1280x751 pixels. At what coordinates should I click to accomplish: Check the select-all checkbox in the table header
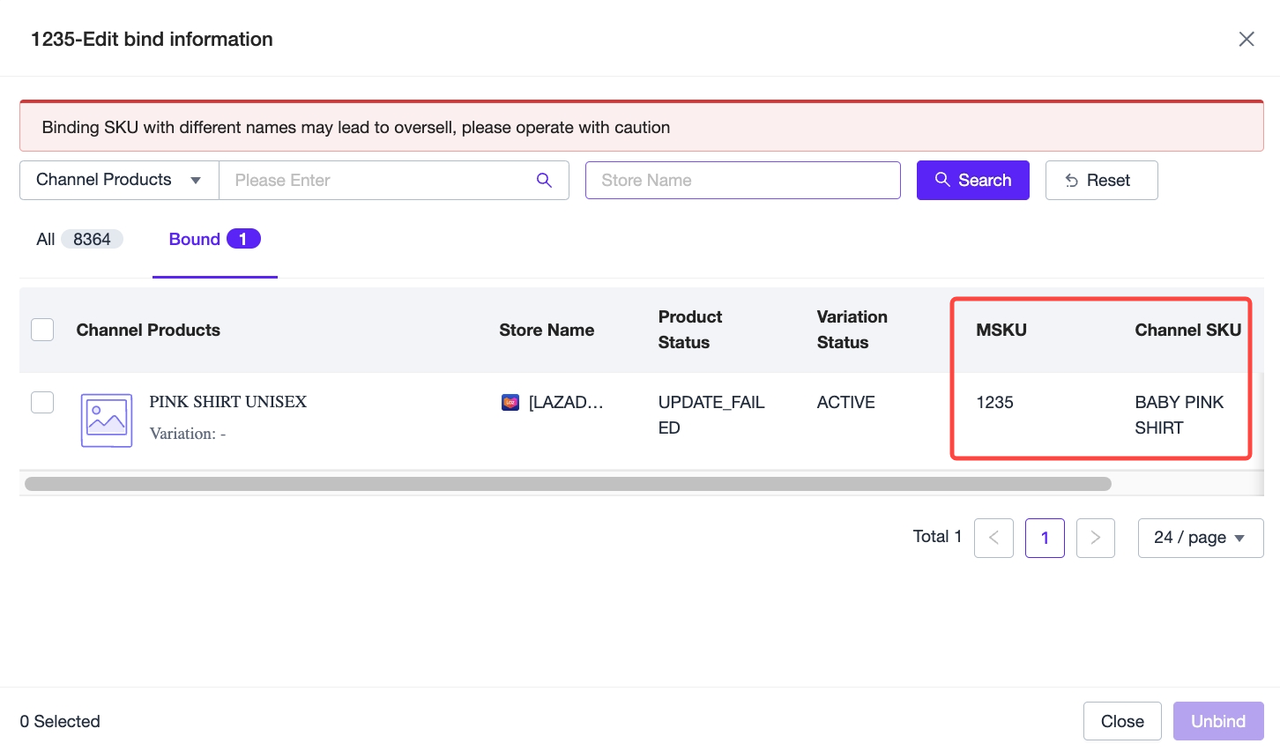tap(42, 329)
